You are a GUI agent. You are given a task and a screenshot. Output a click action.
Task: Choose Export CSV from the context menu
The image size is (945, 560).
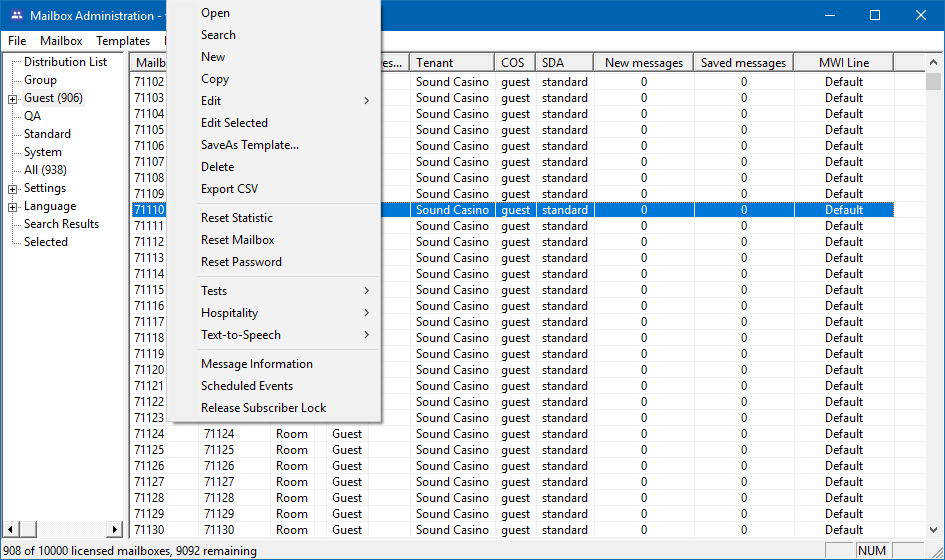229,189
